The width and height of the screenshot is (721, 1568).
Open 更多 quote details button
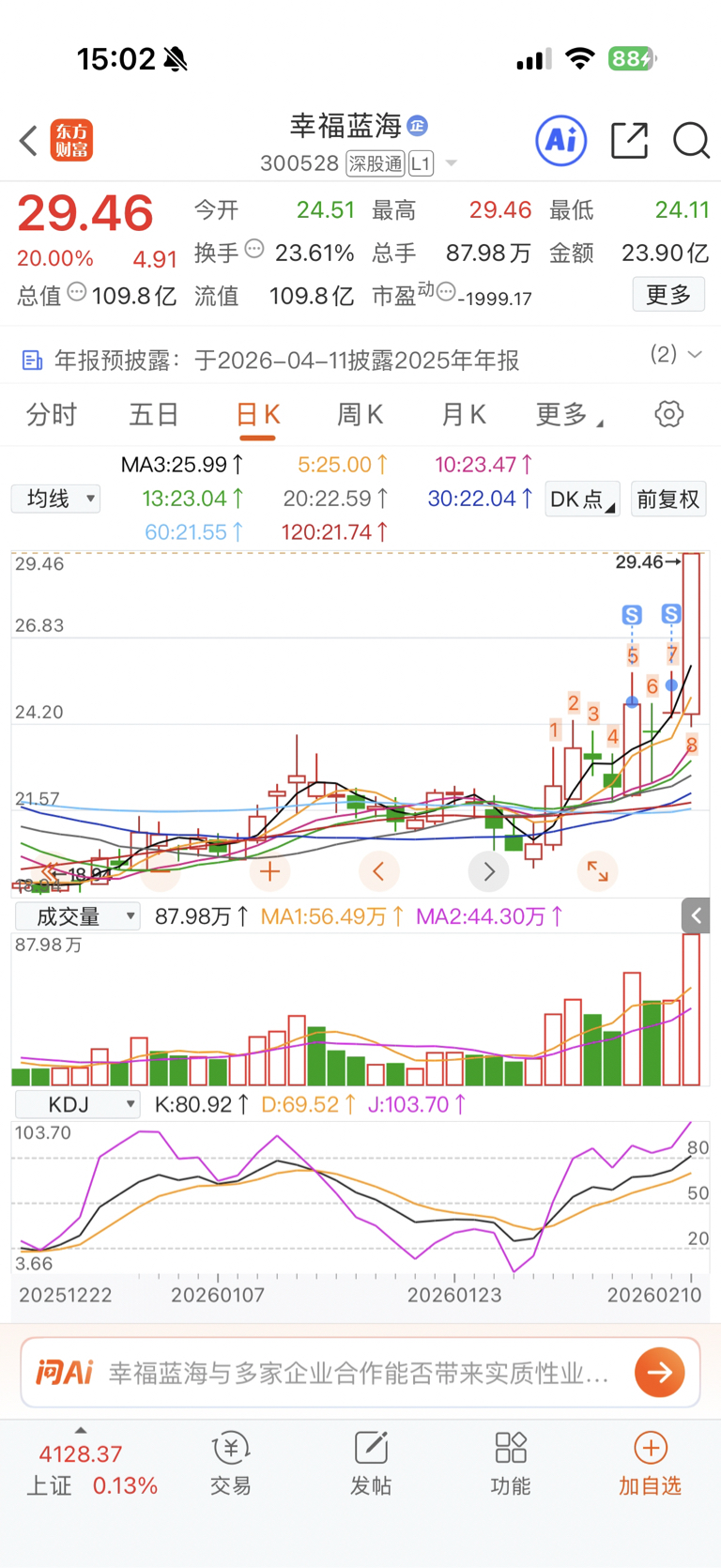[x=668, y=295]
